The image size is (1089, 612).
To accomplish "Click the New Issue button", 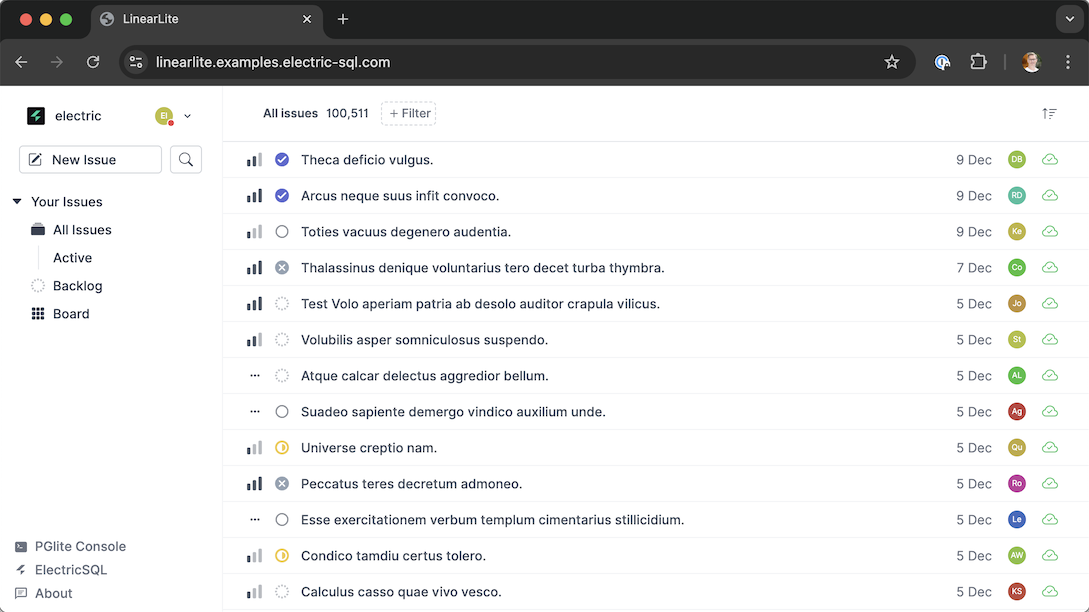I will 90,160.
